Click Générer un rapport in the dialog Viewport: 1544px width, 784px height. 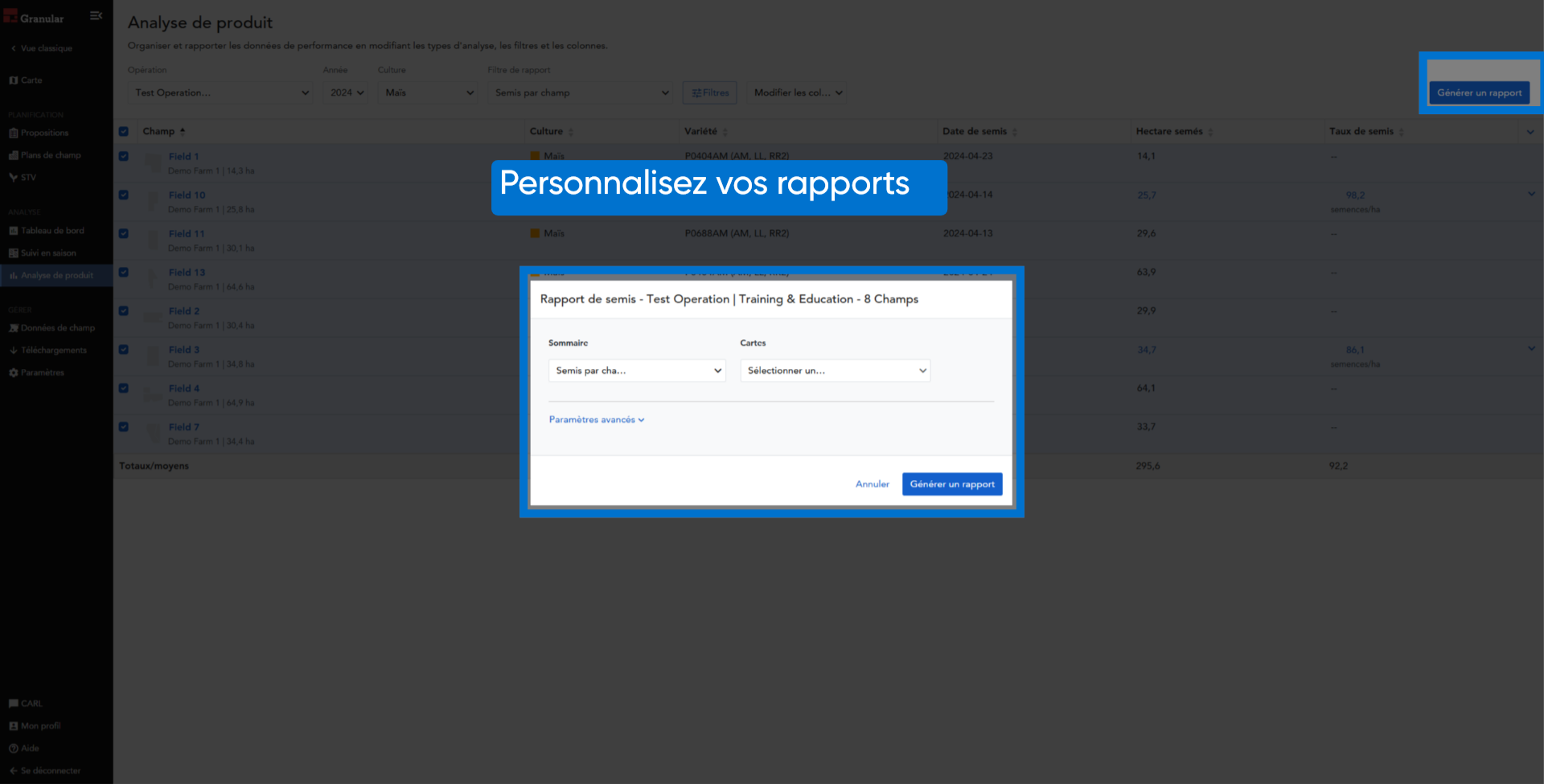coord(952,484)
